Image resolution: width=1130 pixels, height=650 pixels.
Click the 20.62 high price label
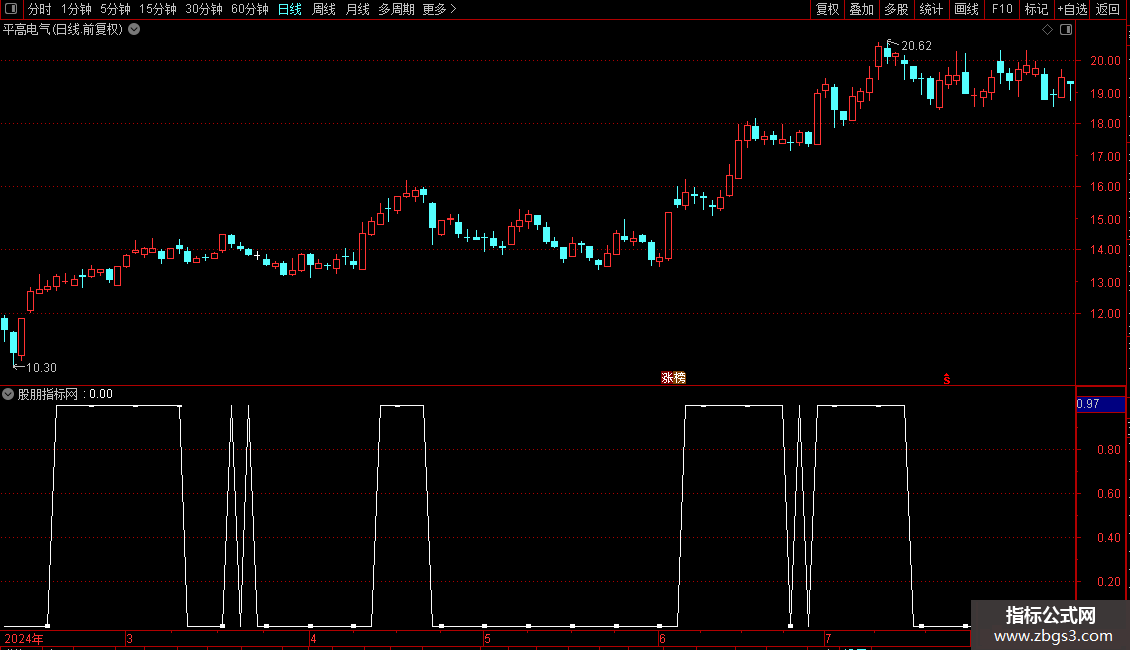pyautogui.click(x=916, y=46)
